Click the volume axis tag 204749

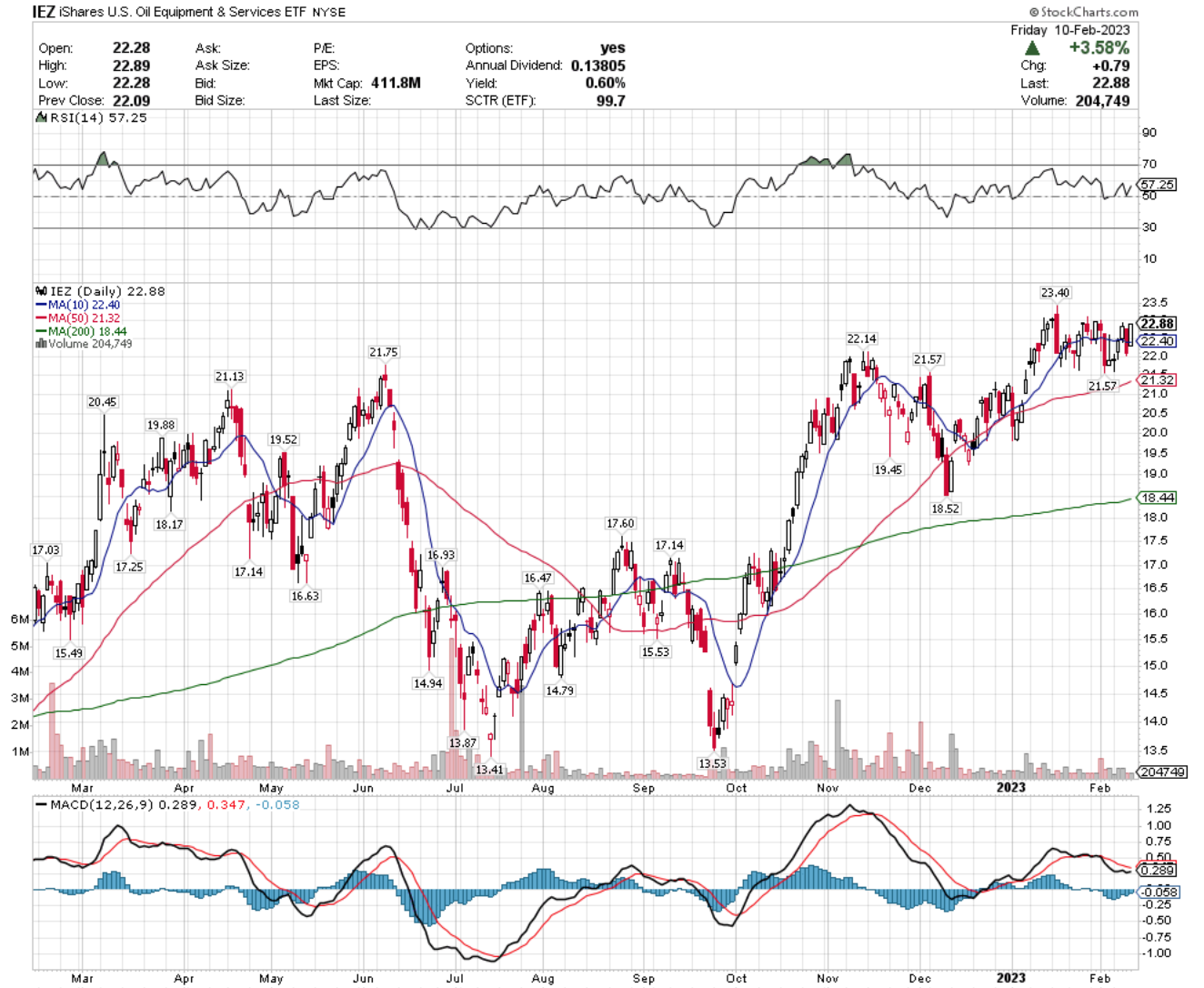pyautogui.click(x=1163, y=771)
